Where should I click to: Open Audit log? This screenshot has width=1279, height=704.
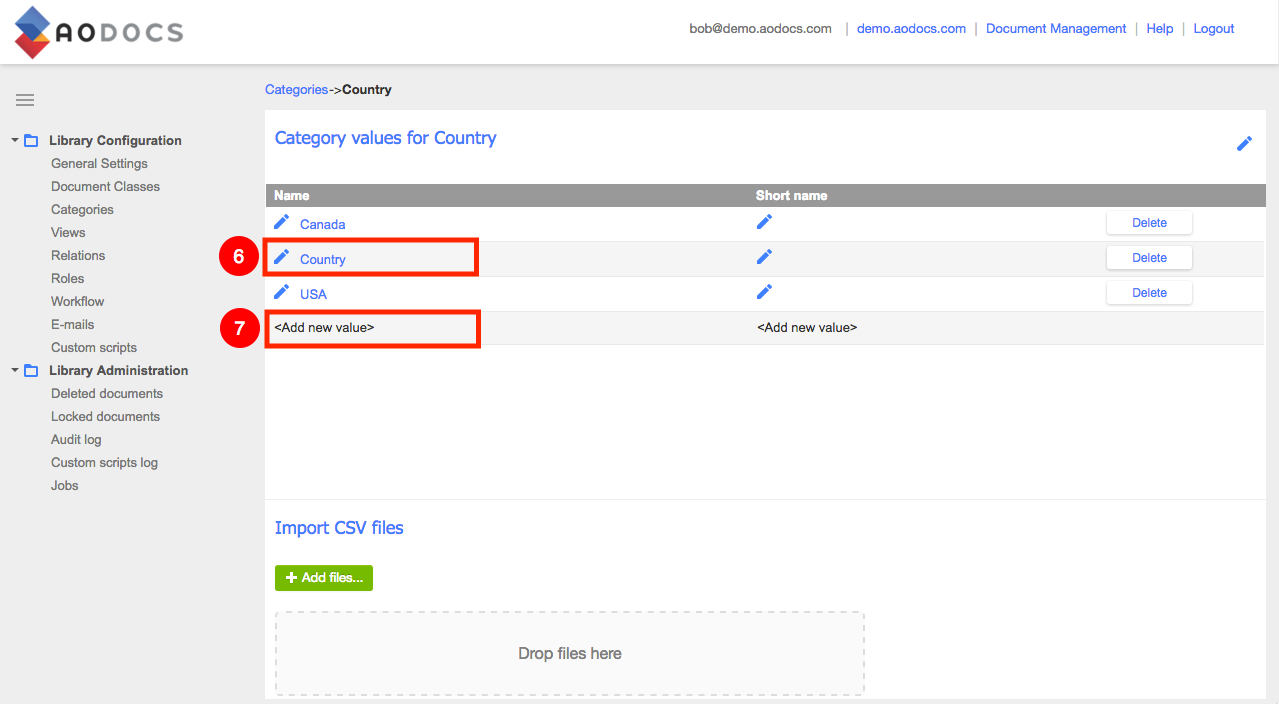pyautogui.click(x=76, y=440)
